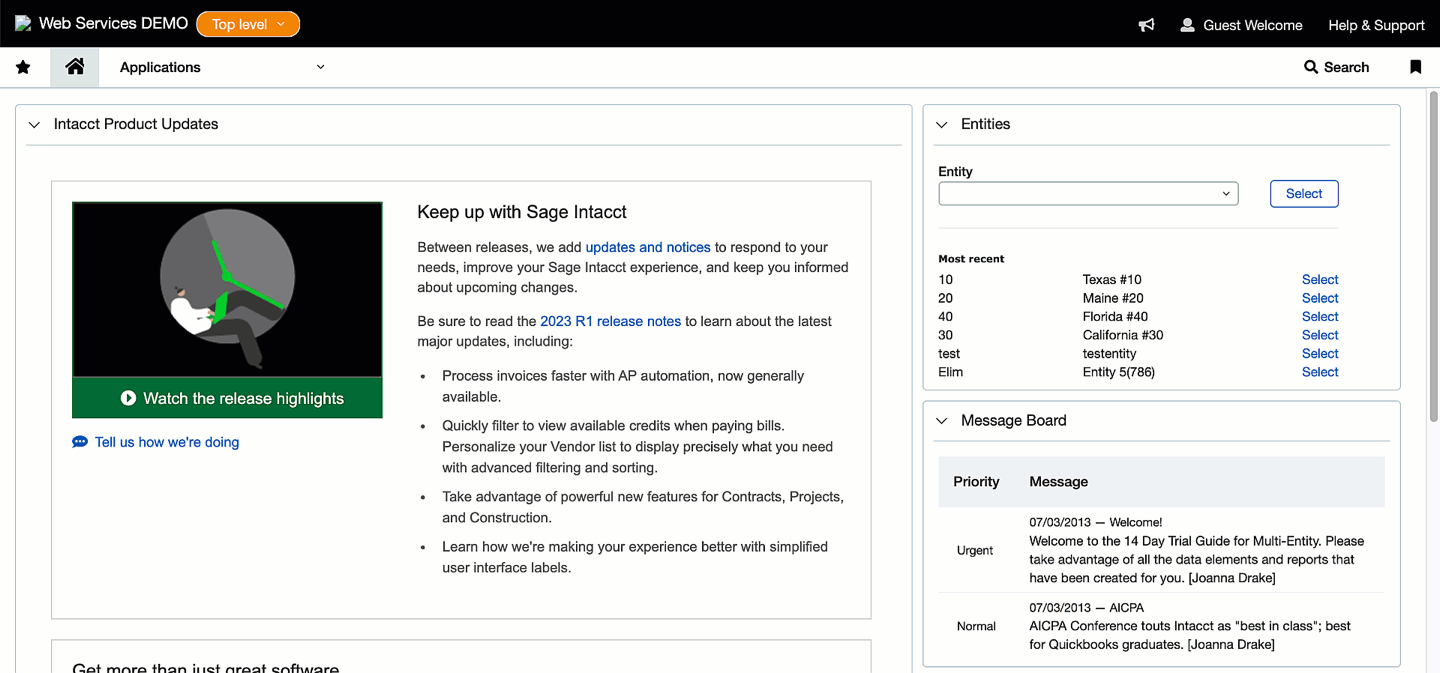1440x673 pixels.
Task: Select the California #30 entity
Action: 1320,335
